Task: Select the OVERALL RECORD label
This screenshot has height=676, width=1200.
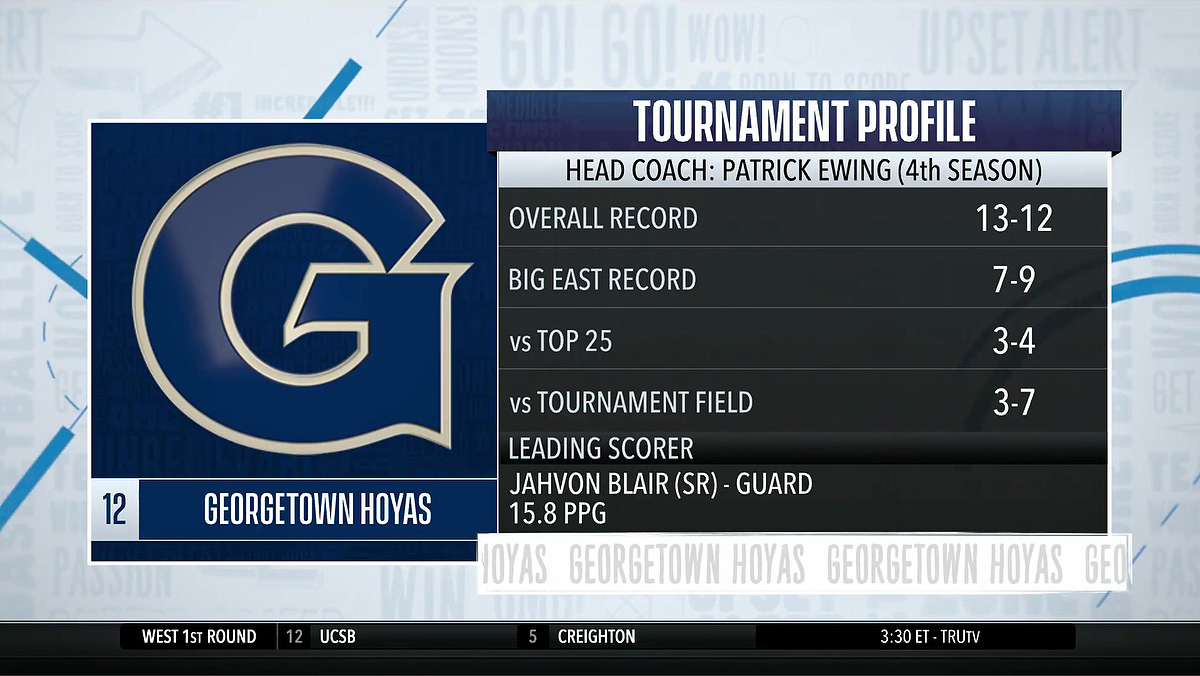Action: click(x=603, y=218)
